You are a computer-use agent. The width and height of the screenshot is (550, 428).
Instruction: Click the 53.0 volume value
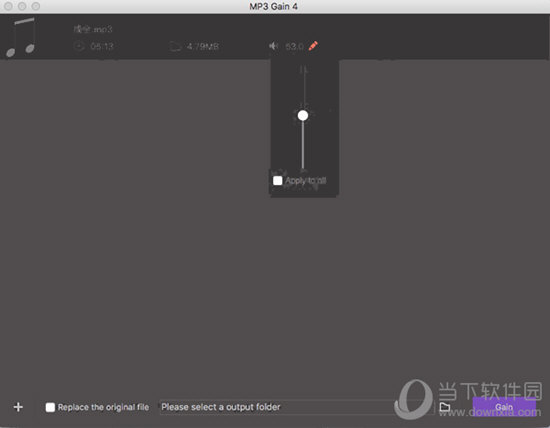click(294, 46)
